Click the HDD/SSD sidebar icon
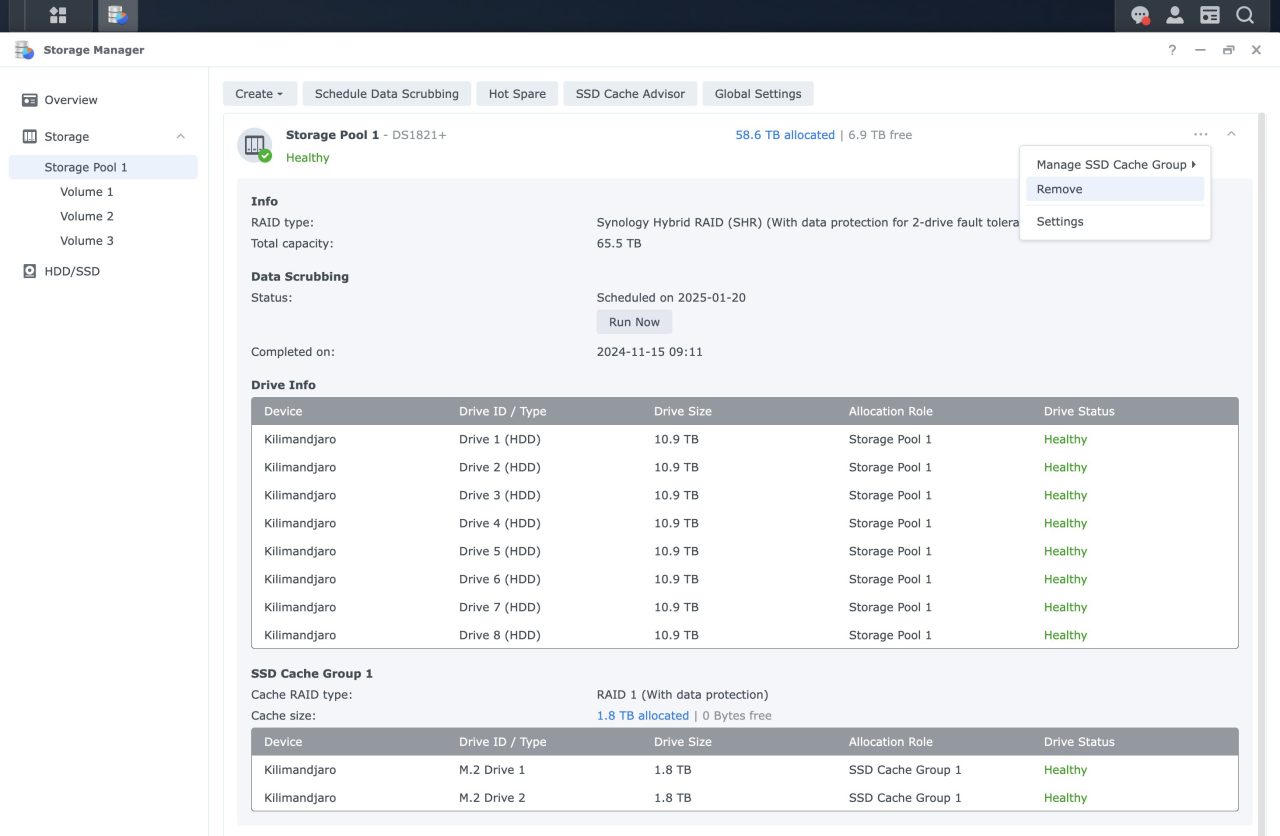The height and width of the screenshot is (836, 1280). coord(30,271)
